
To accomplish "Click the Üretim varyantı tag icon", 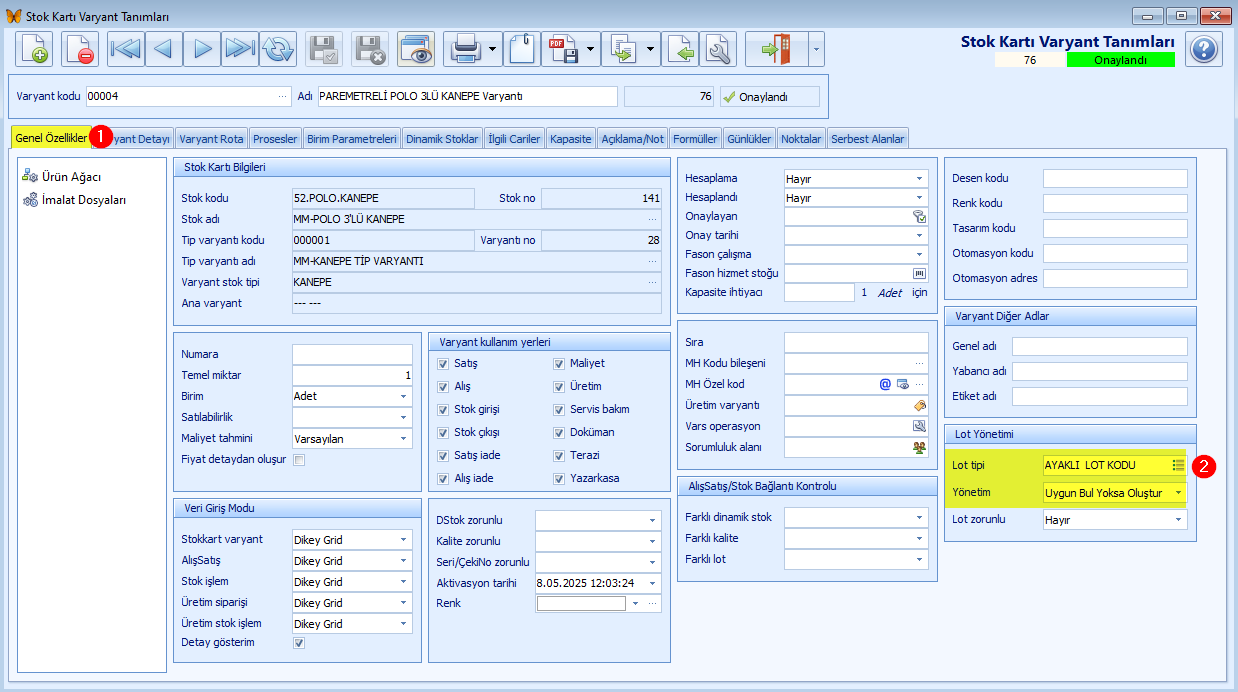I will [x=919, y=405].
